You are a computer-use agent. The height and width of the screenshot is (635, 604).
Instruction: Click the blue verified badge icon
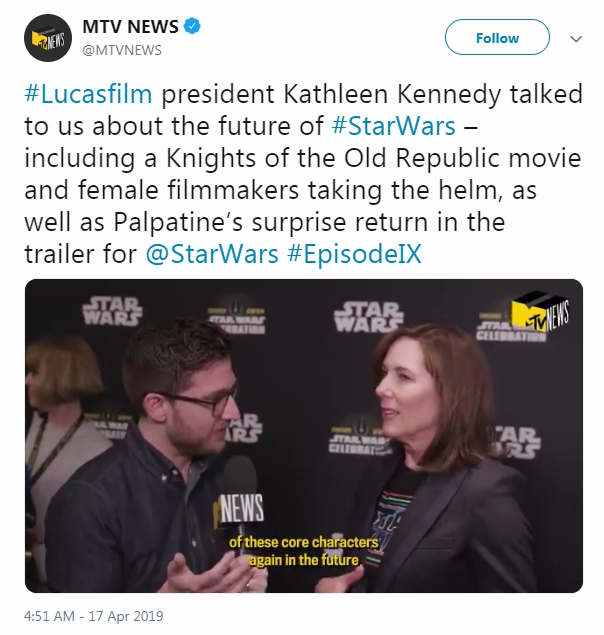click(192, 27)
